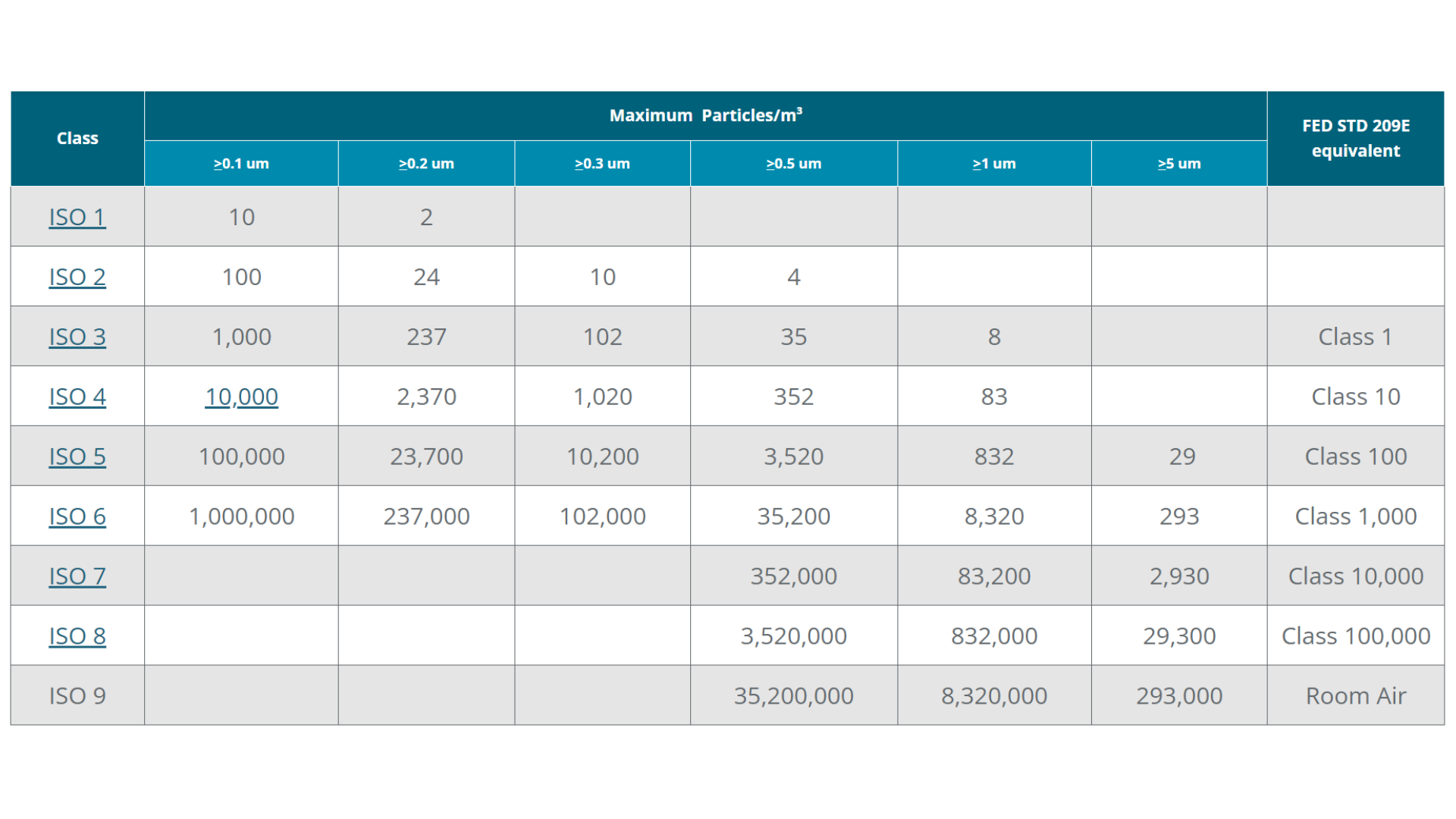Click the ISO 4 class link
Viewport: 1456px width, 819px height.
(77, 397)
